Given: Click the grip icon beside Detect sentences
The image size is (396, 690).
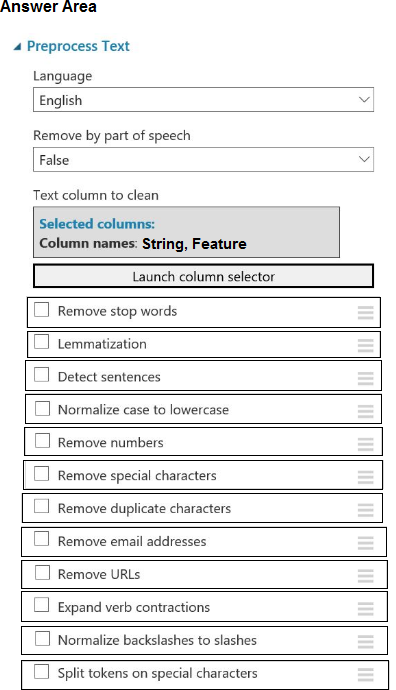Looking at the screenshot, I should click(366, 378).
